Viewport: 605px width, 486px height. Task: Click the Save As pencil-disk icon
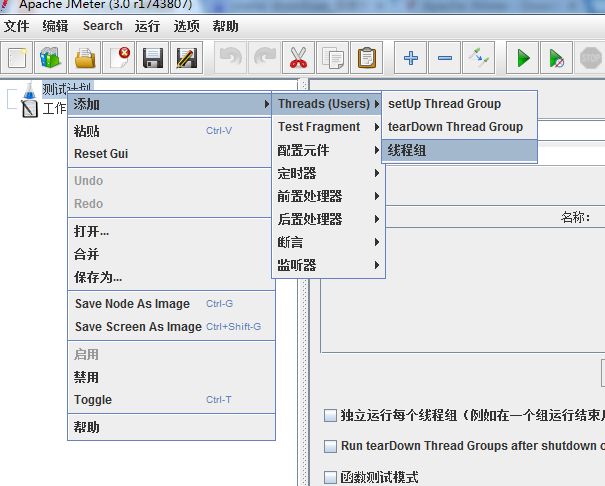tap(186, 58)
